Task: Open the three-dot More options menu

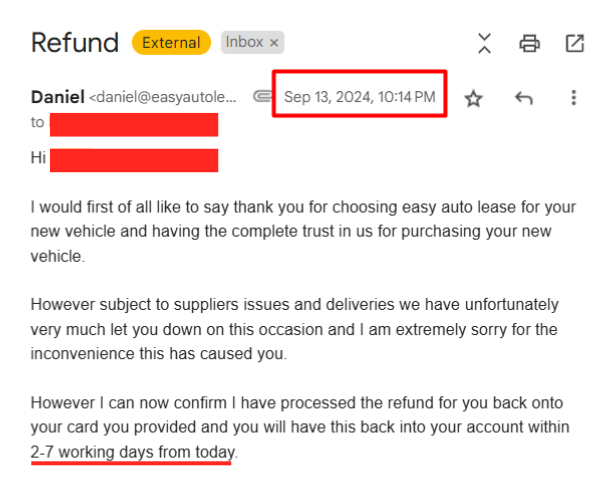Action: click(x=573, y=98)
